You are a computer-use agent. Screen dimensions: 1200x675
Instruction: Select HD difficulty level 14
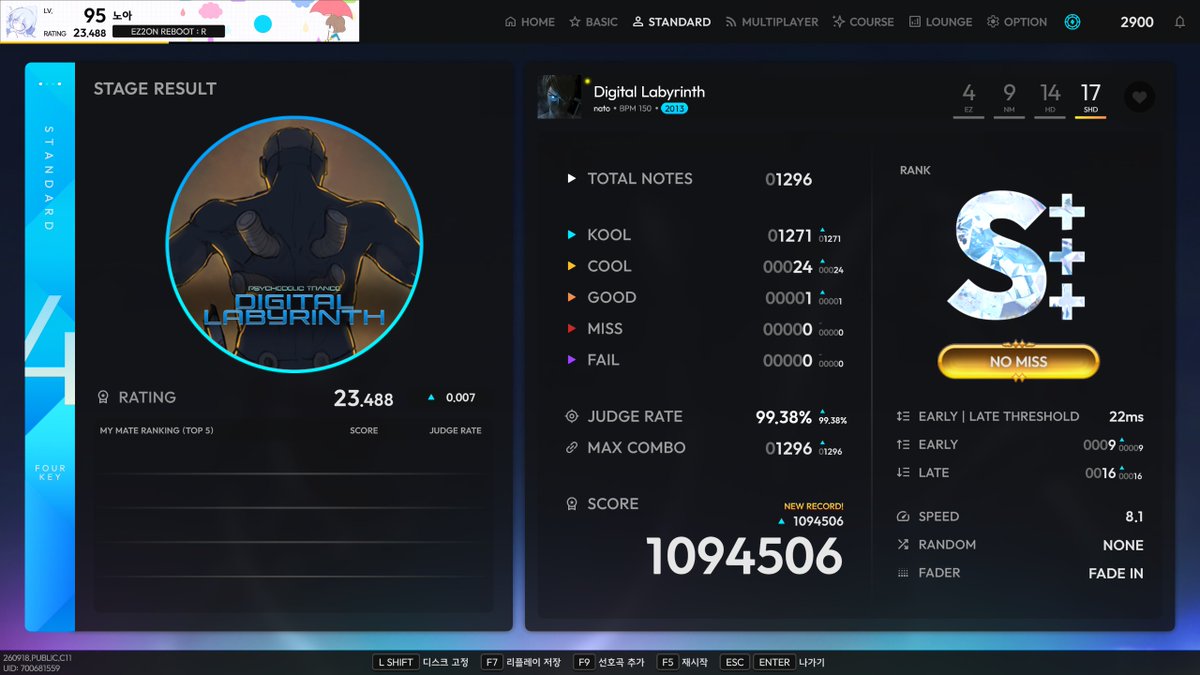point(1050,100)
